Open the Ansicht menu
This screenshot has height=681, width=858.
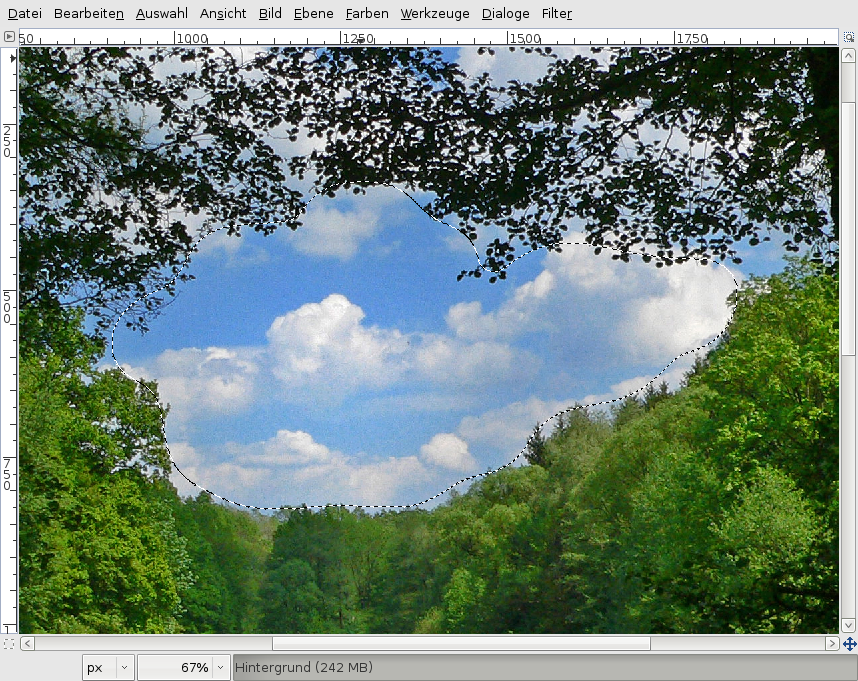tap(223, 13)
